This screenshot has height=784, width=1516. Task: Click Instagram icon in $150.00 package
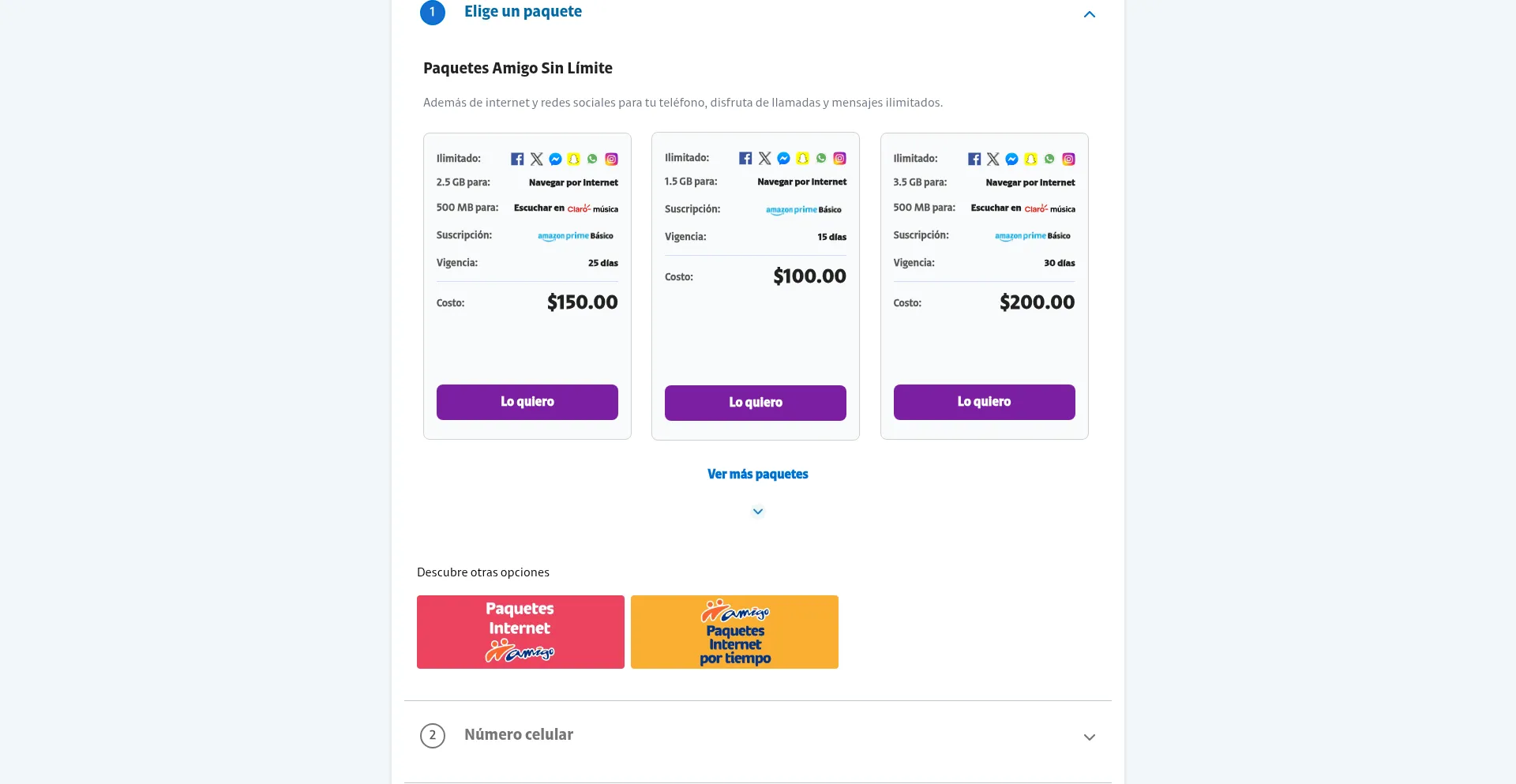[x=611, y=159]
